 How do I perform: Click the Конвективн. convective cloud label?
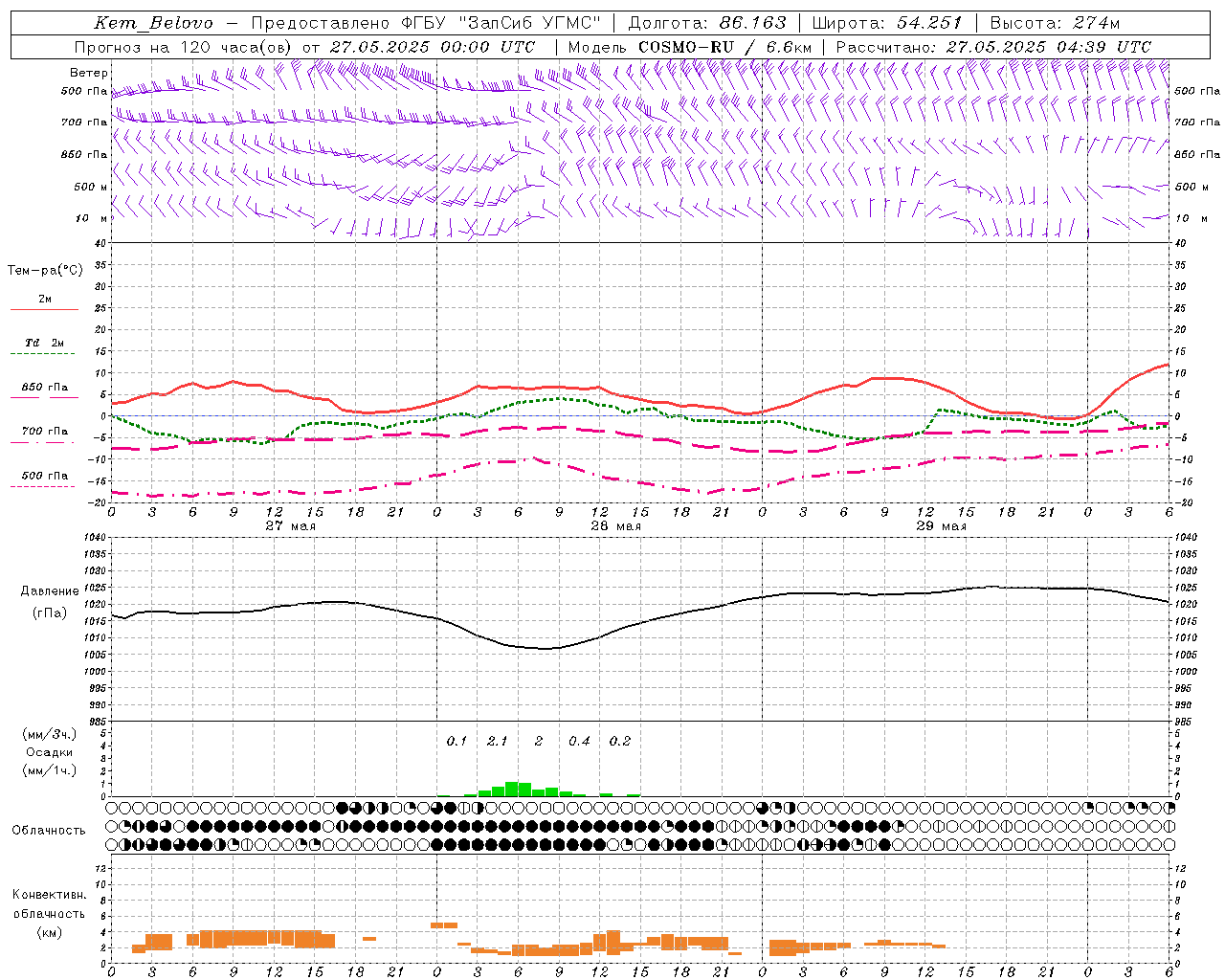49,895
